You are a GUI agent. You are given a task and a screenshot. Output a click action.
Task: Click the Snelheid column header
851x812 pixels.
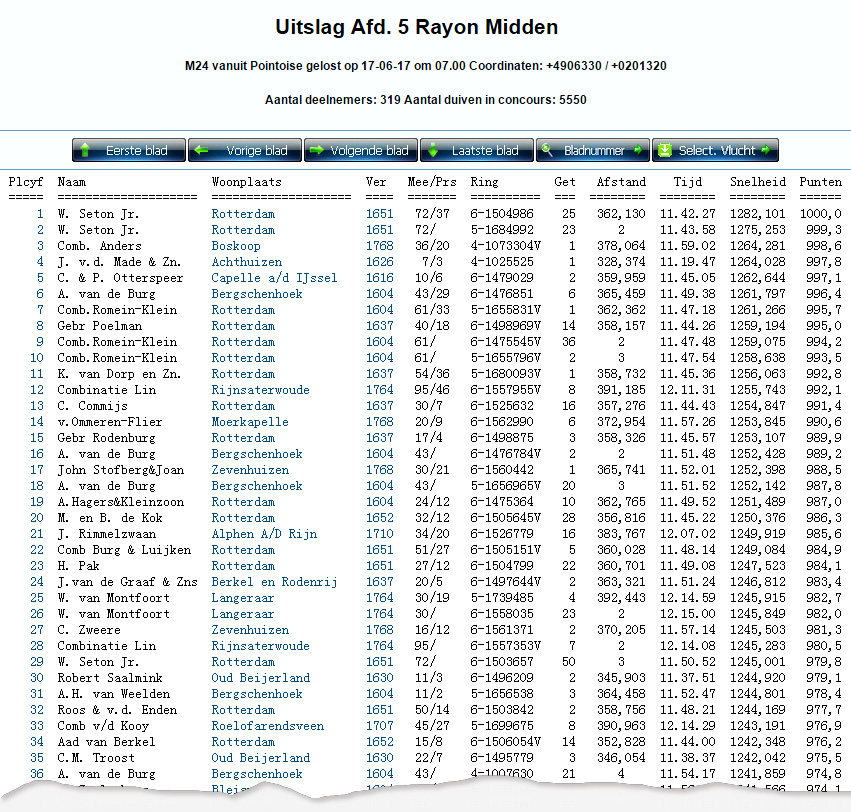point(758,182)
